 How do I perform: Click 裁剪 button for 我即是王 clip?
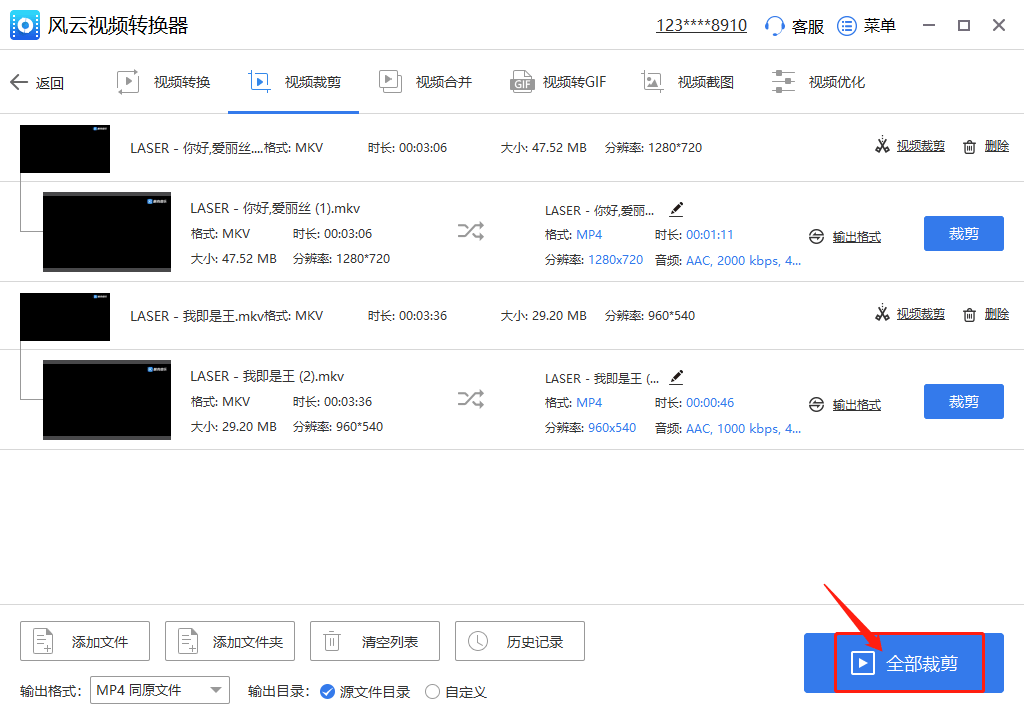click(x=963, y=401)
